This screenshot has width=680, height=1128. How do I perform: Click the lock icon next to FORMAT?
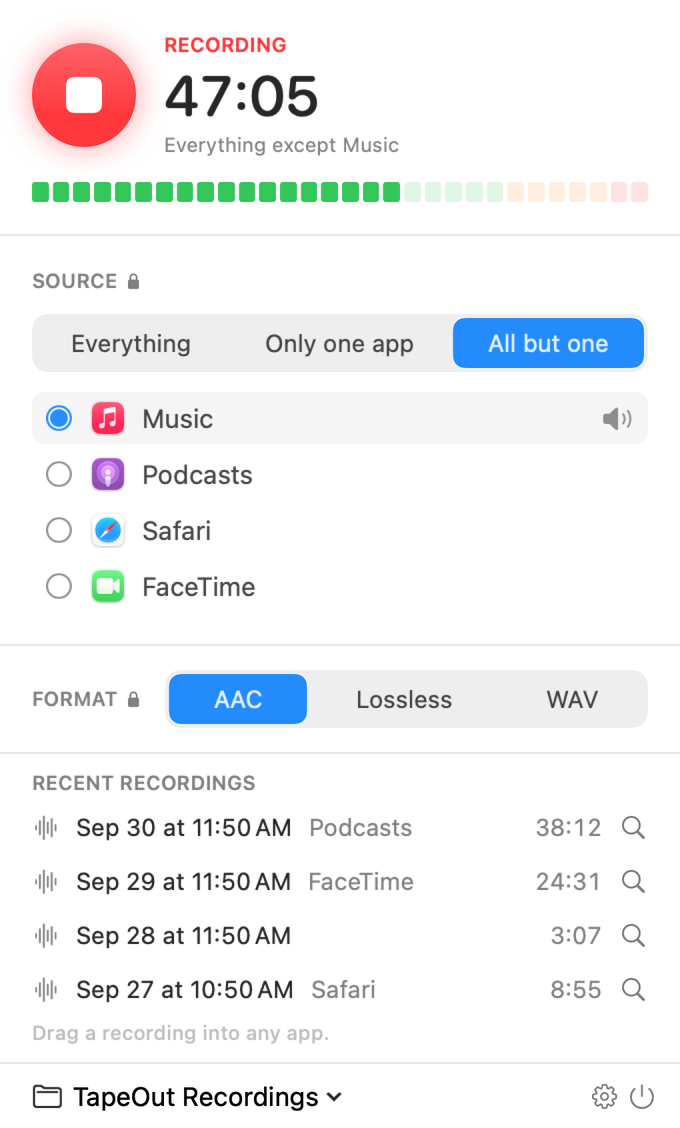133,699
